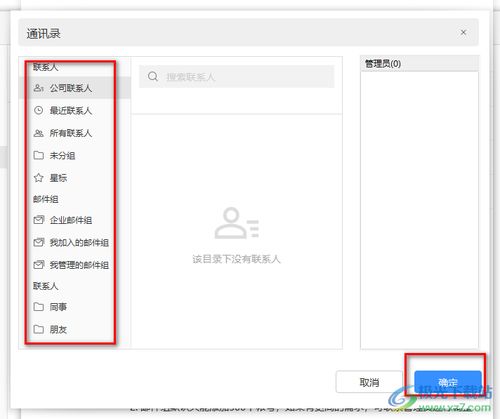This screenshot has width=500, height=419.
Task: Open 最近联系人 list
Action: [x=74, y=110]
